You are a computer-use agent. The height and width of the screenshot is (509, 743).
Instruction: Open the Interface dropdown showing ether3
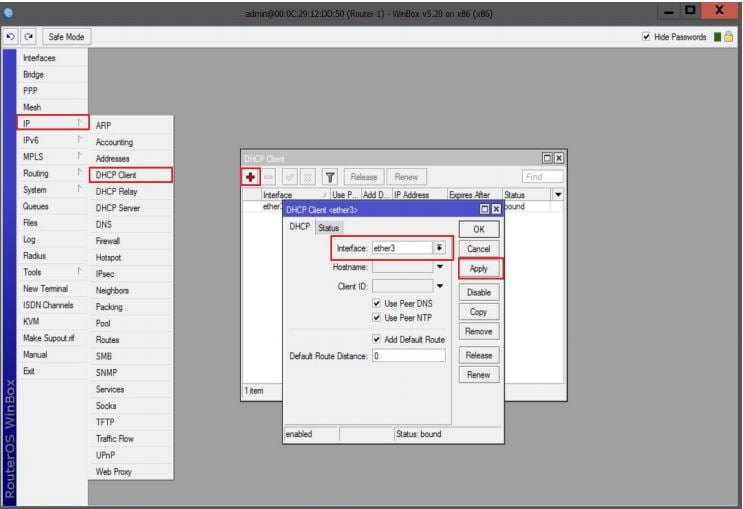(439, 247)
